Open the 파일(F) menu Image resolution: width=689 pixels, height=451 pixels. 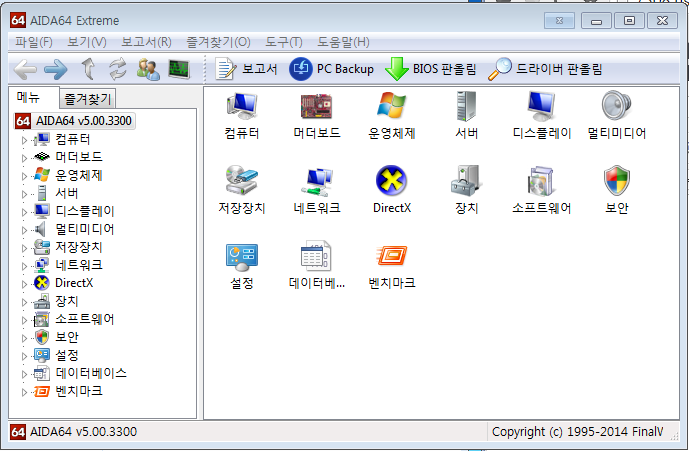pos(34,42)
